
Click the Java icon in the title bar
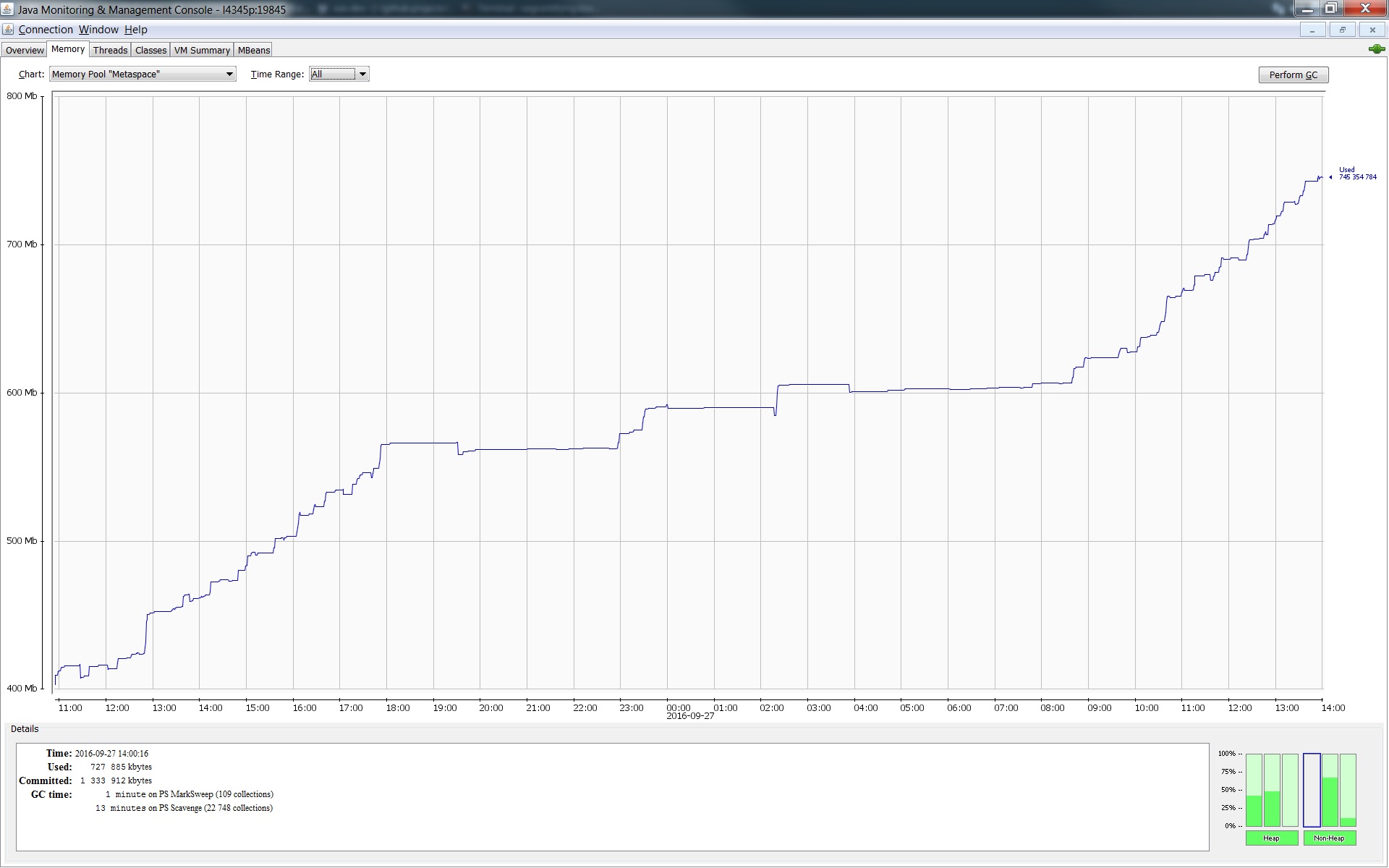(x=8, y=9)
